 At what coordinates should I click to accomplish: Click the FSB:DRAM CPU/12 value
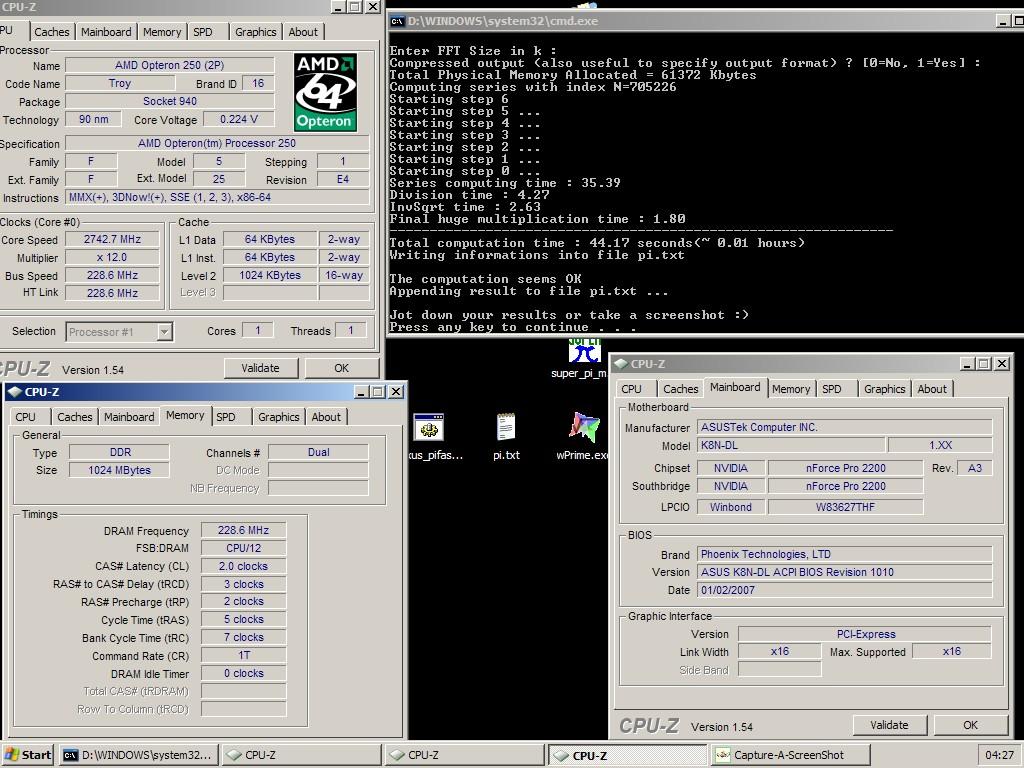click(x=244, y=548)
